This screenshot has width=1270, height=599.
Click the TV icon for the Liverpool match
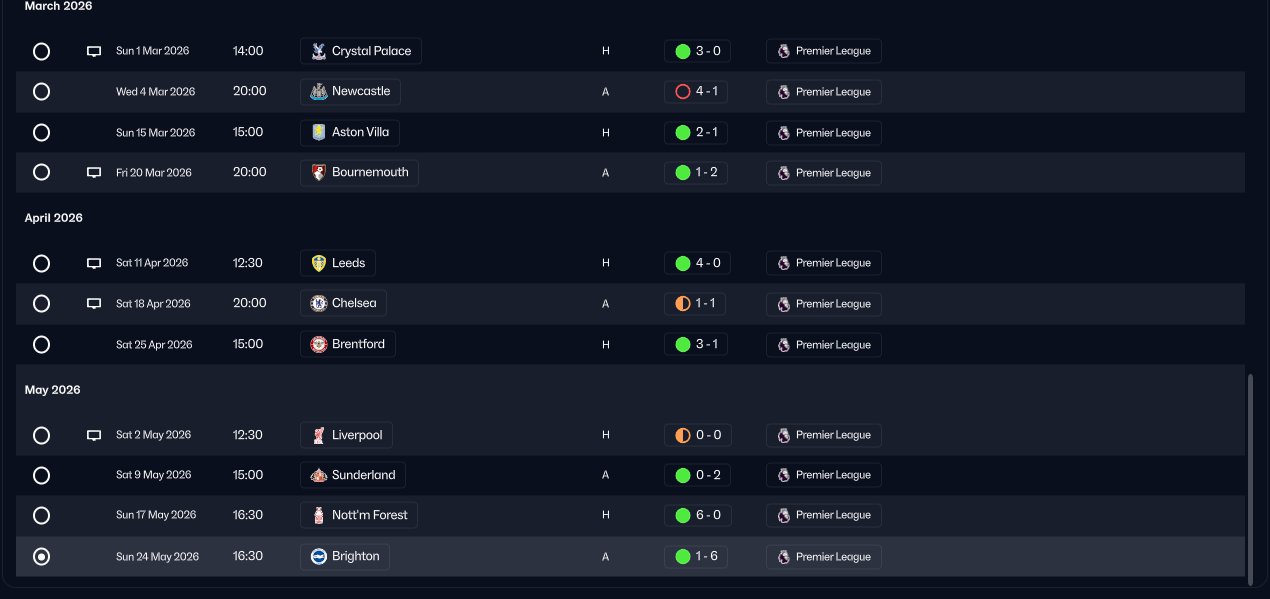(94, 435)
